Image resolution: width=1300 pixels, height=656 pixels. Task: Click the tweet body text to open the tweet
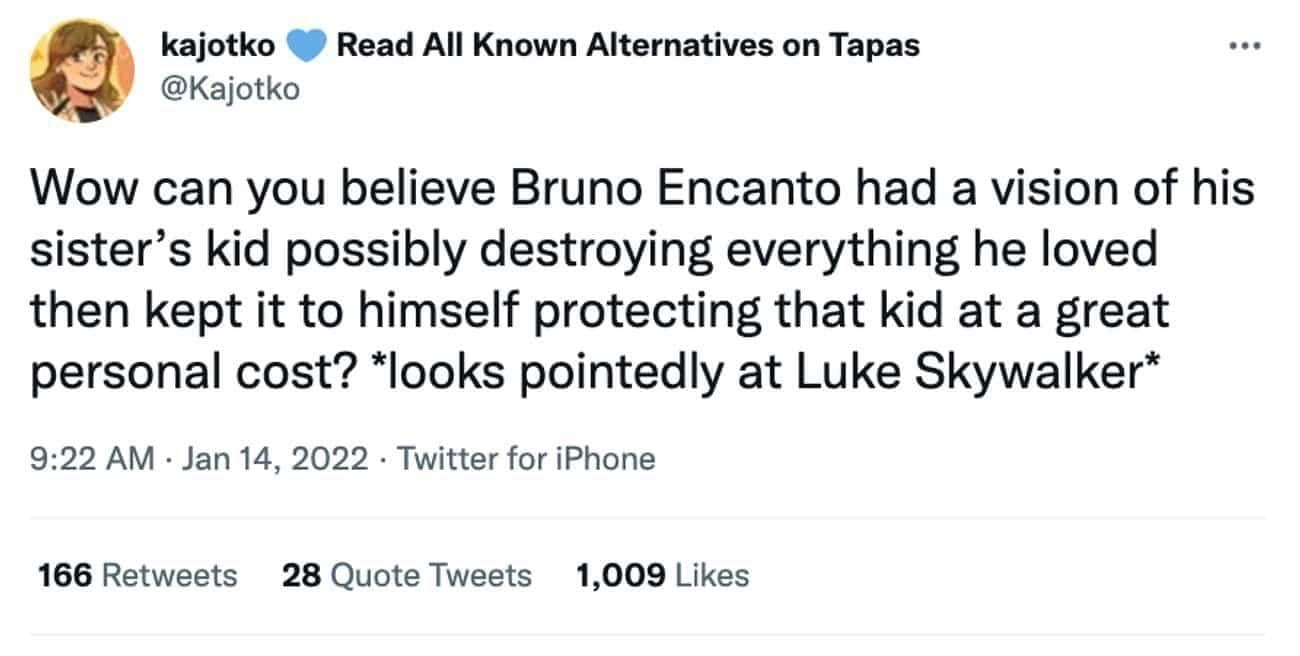click(600, 280)
